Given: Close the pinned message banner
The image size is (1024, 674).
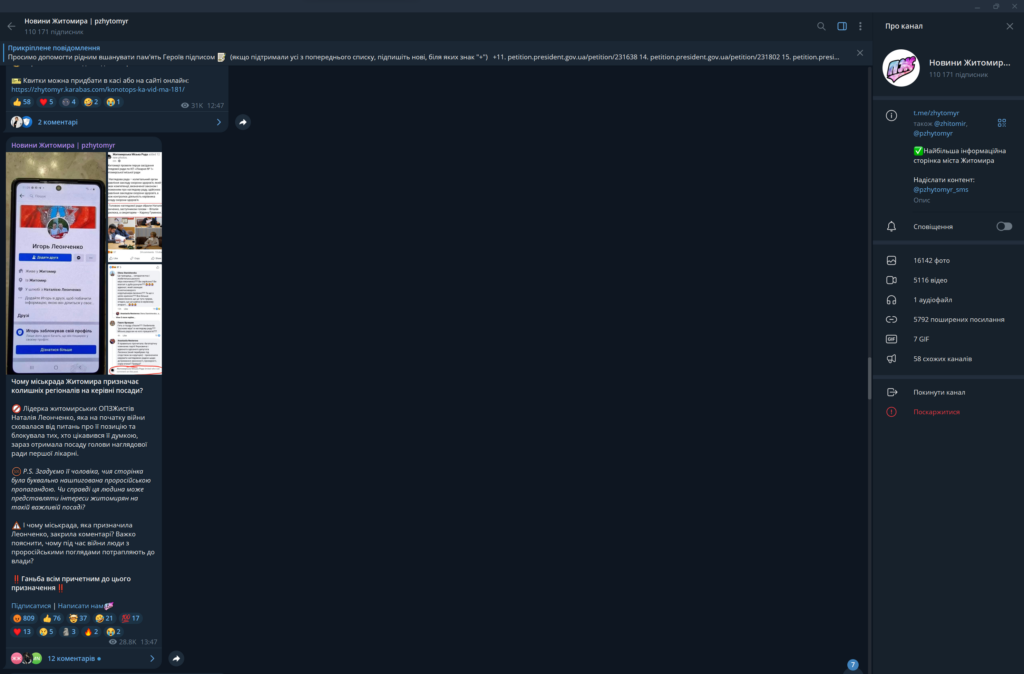Looking at the screenshot, I should tap(860, 52).
